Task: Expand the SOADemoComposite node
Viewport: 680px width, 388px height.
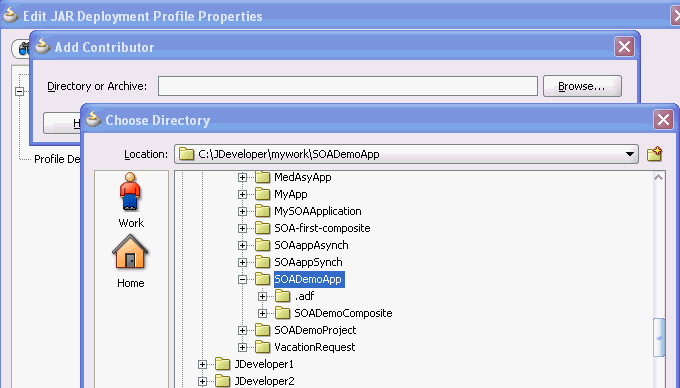Action: [262, 313]
